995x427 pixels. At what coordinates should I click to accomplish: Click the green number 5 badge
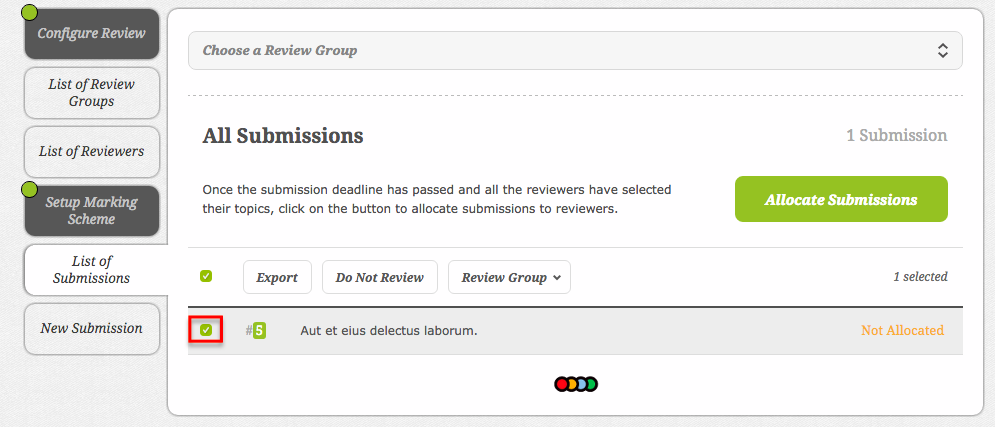coord(260,330)
